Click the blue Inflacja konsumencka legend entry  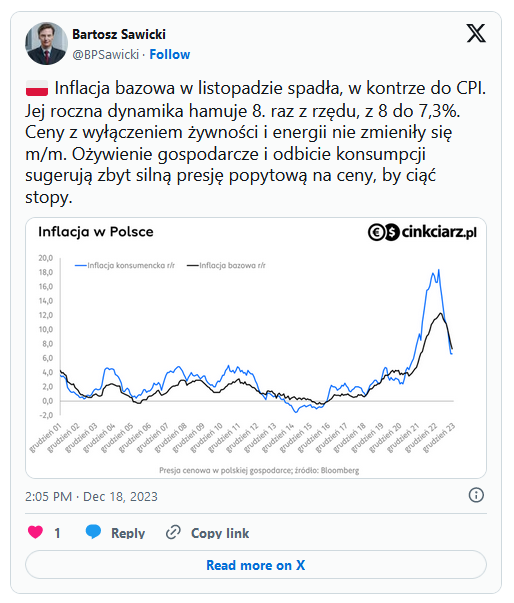(x=125, y=265)
